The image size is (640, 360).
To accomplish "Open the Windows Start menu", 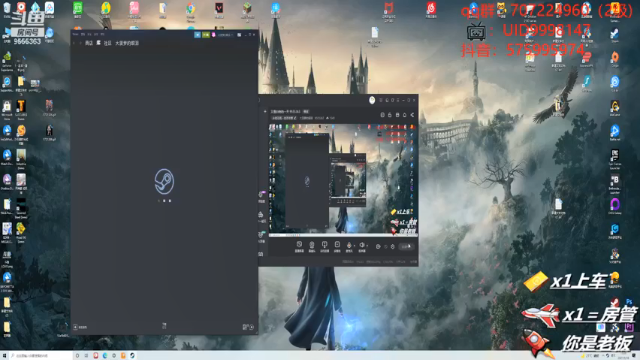I will coord(4,356).
